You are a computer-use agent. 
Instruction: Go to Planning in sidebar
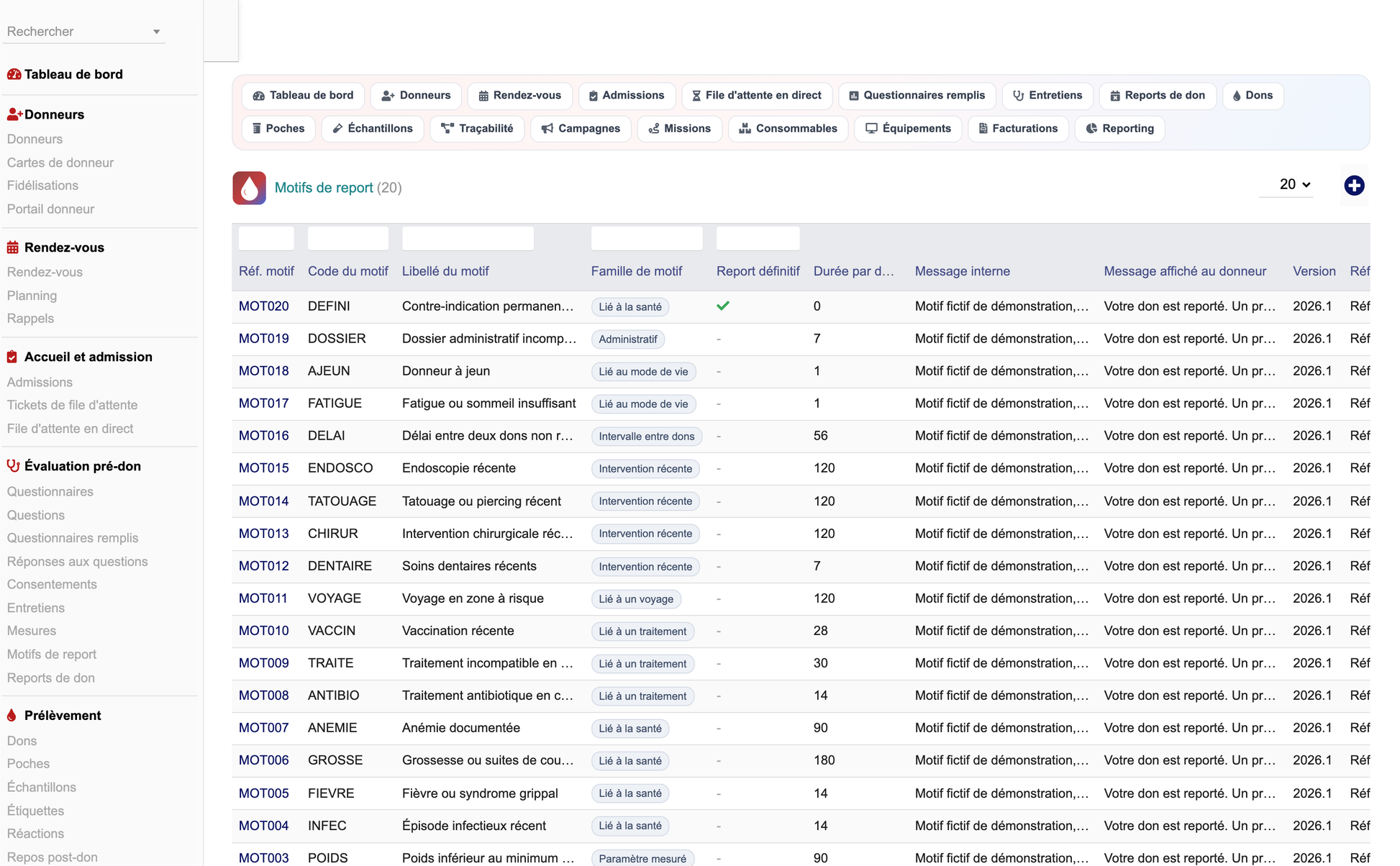pyautogui.click(x=32, y=296)
